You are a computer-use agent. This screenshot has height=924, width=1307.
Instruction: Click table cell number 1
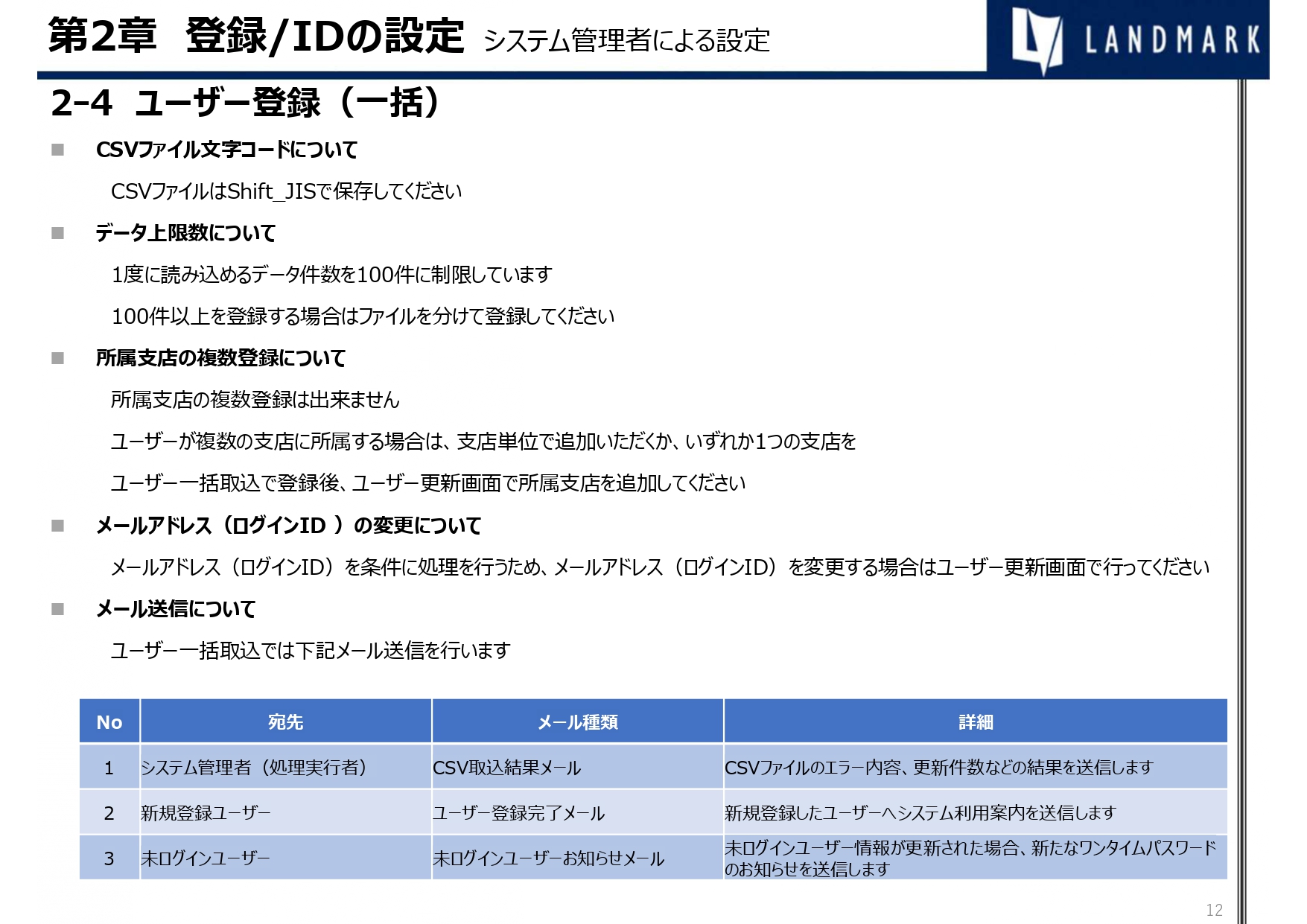tap(109, 767)
